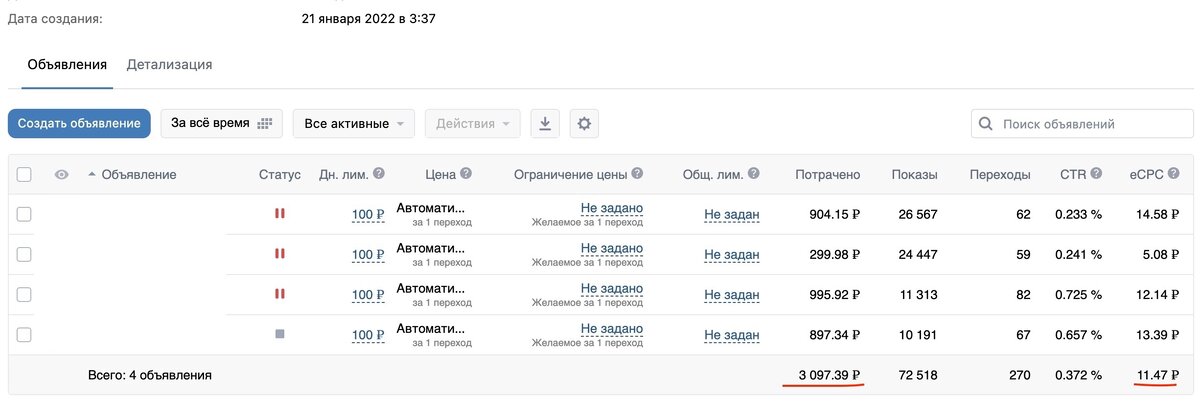Edit 100 ₽ daily limit in 904.15 ₽ row
Screen dimensions: 1200x401
368,214
